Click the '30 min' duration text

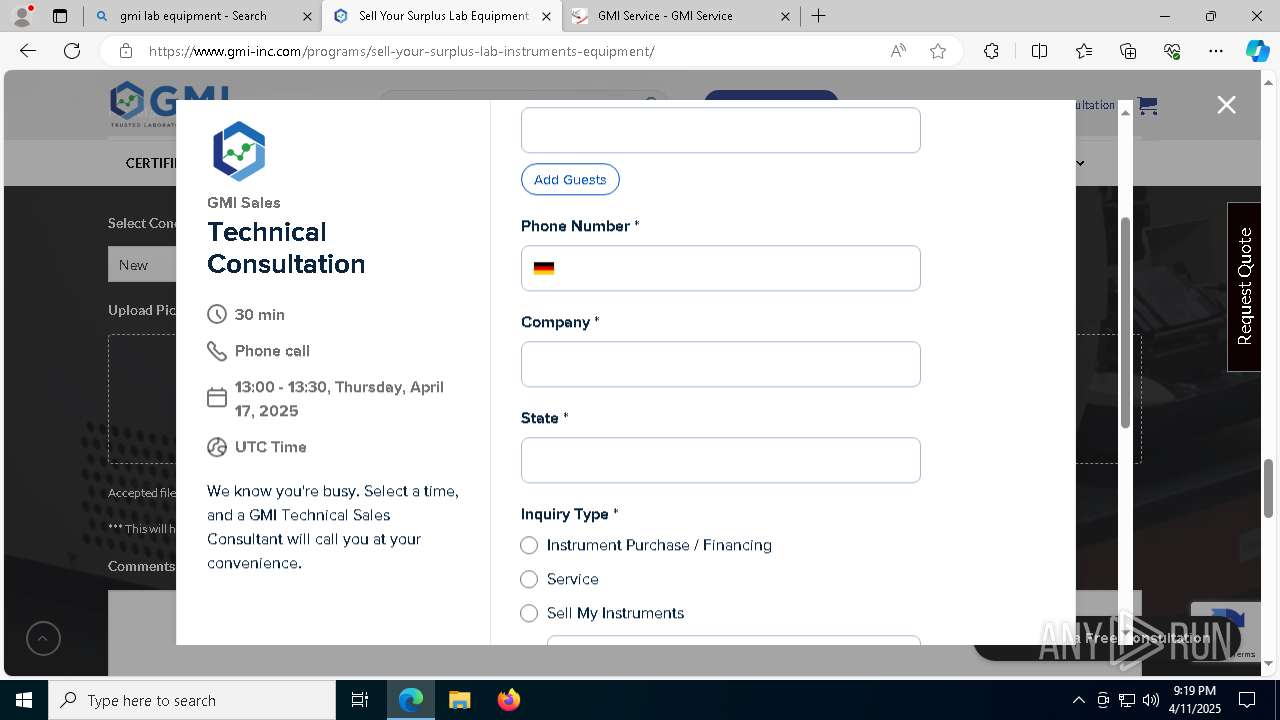point(260,314)
